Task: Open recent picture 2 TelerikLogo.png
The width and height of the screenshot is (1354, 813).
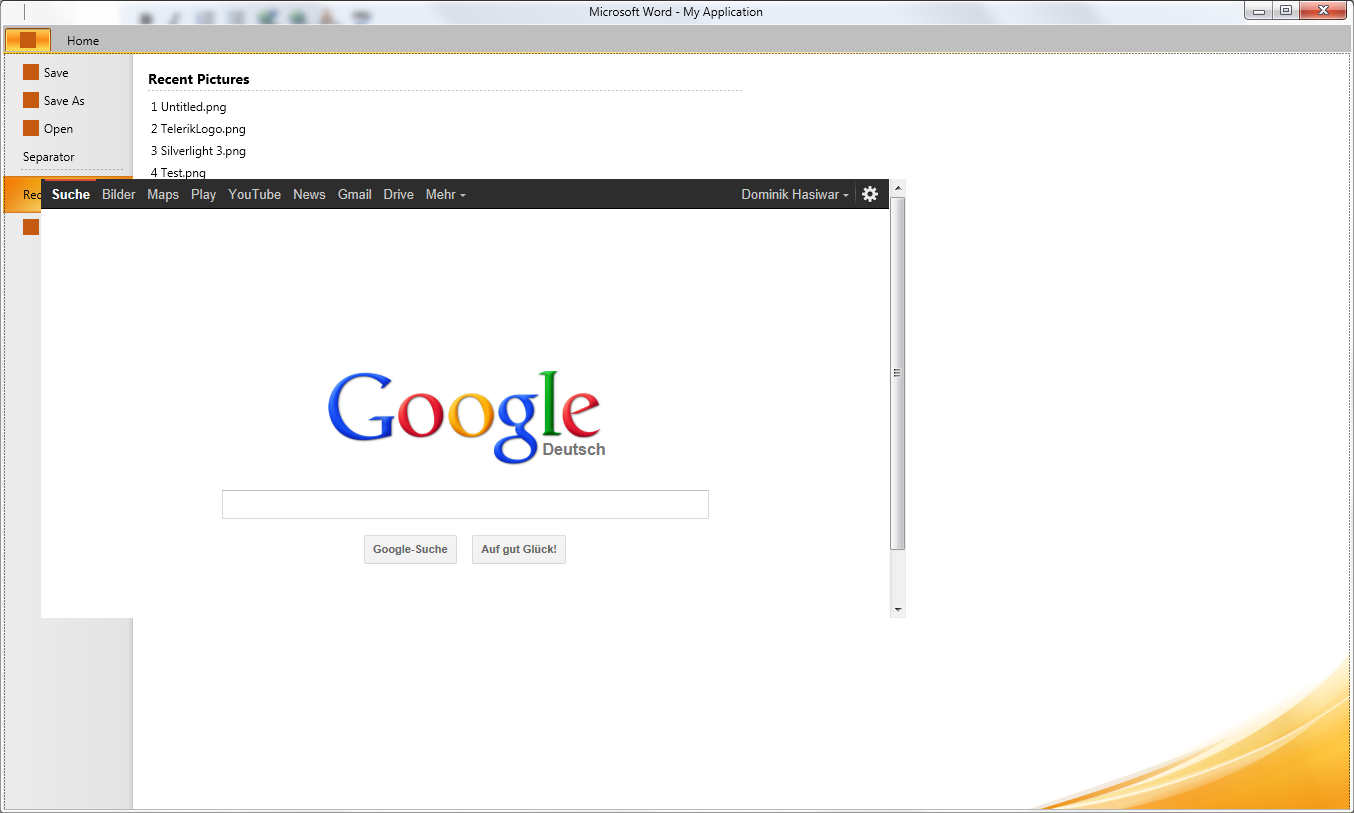Action: (198, 129)
